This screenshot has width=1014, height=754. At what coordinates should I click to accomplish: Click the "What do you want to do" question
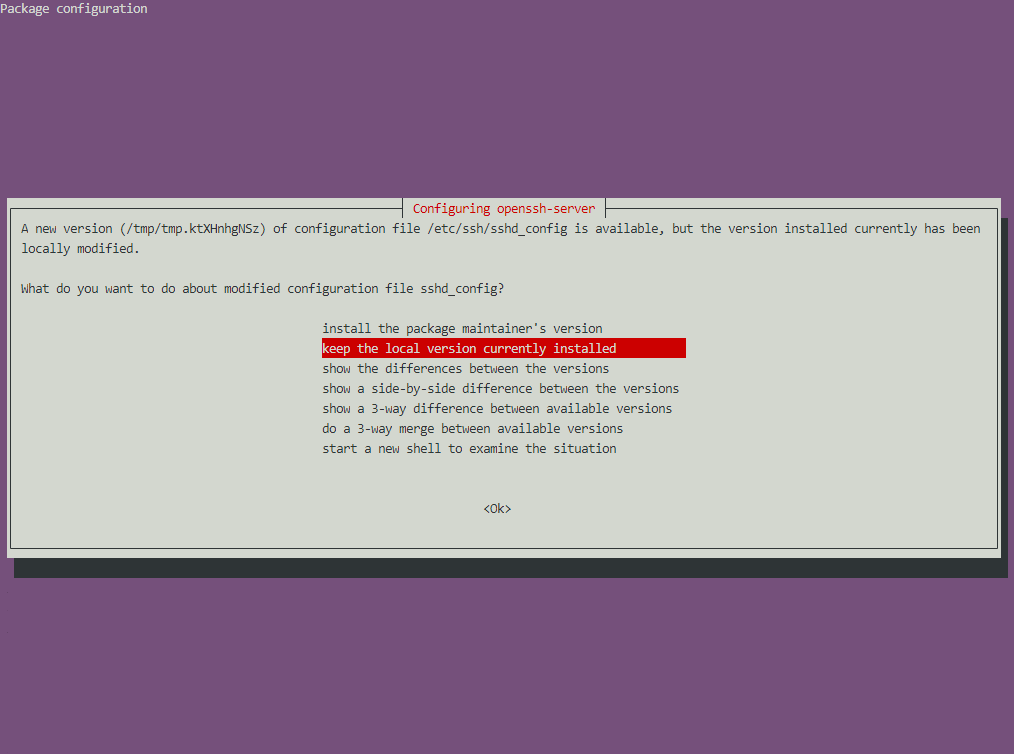(263, 288)
